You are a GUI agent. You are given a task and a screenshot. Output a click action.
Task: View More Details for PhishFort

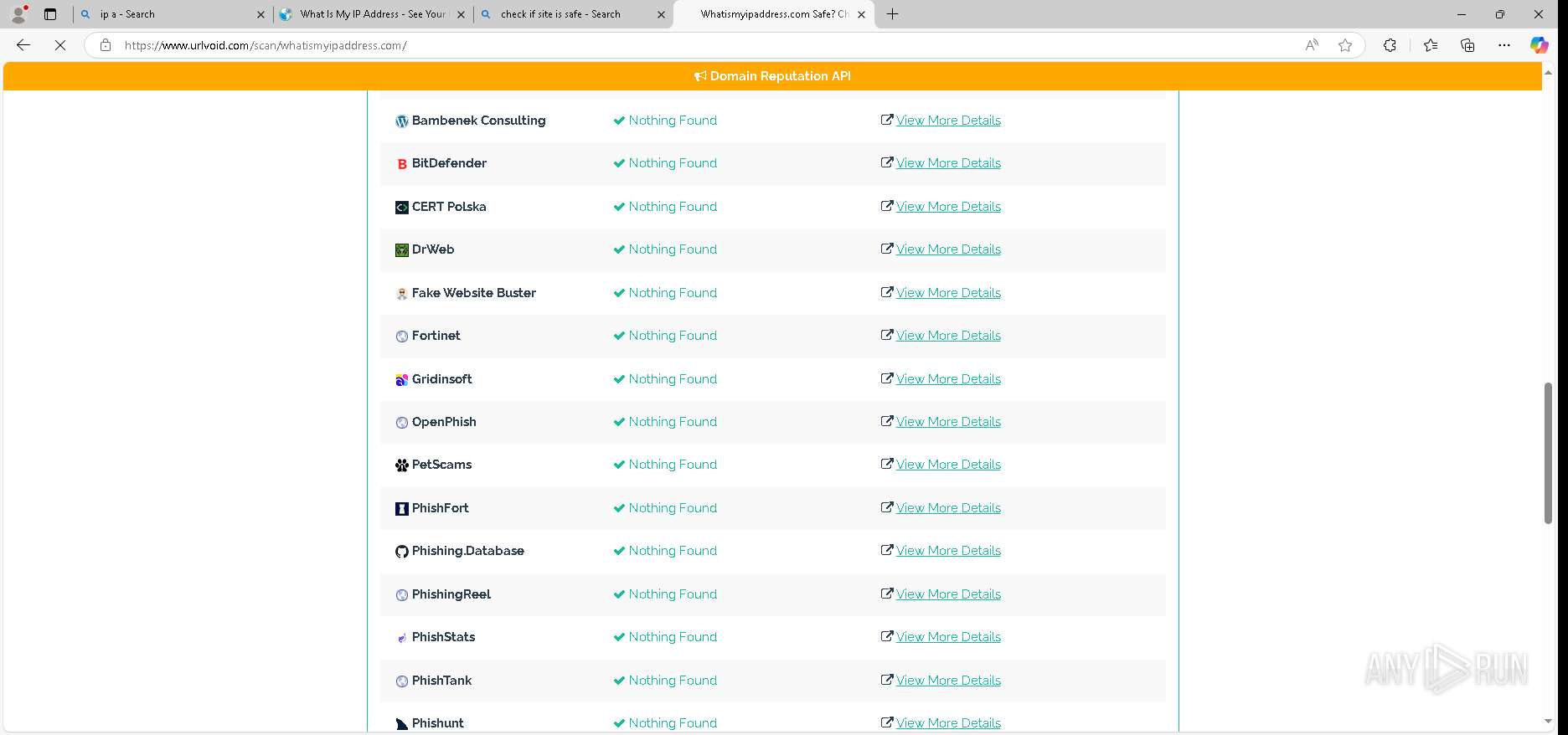point(948,508)
